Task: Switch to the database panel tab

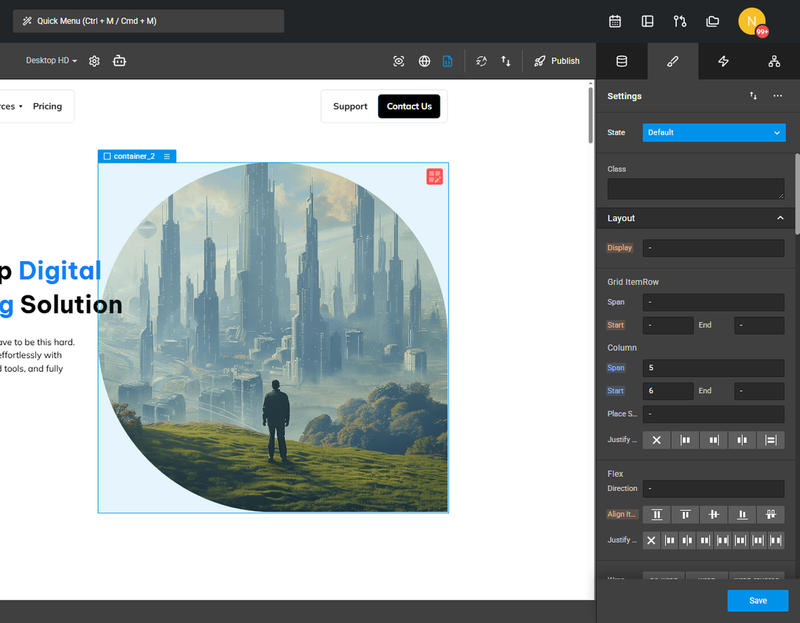Action: coord(621,61)
